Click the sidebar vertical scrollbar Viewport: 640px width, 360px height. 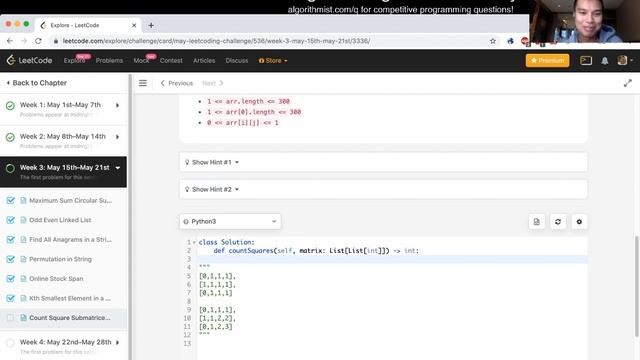130,216
